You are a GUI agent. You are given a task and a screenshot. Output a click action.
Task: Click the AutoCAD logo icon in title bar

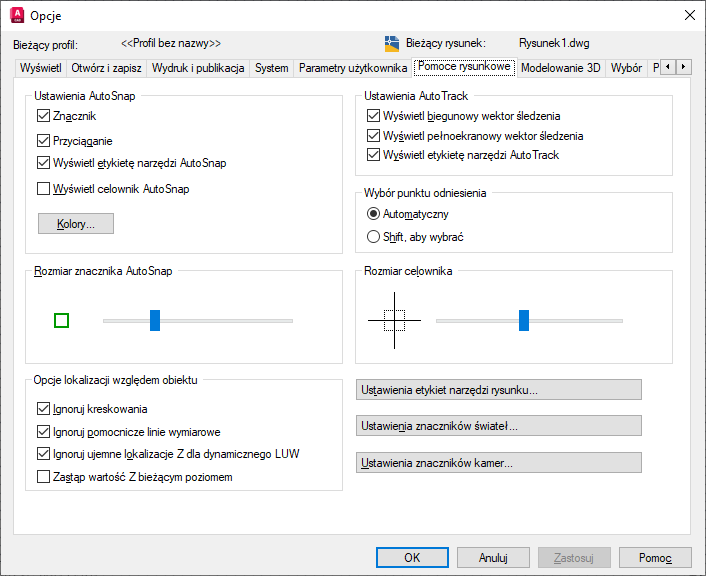[x=17, y=15]
